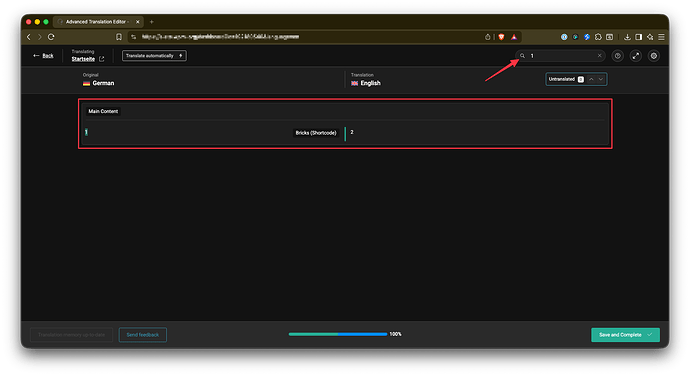Click the Translate automatically button
This screenshot has width=690, height=375.
pyautogui.click(x=154, y=56)
